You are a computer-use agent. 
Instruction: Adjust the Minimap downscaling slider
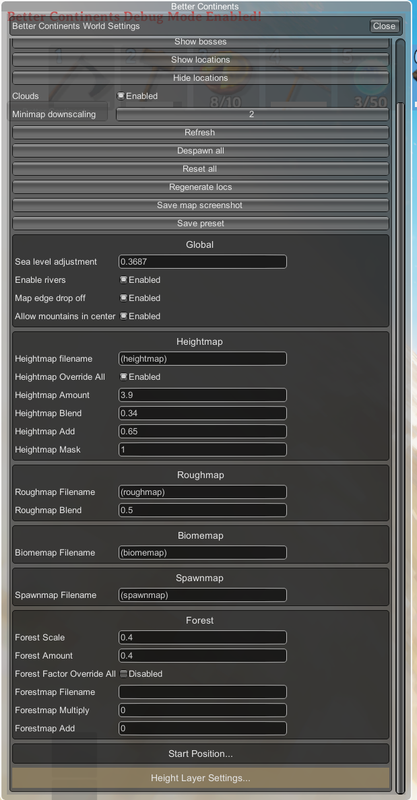(252, 114)
